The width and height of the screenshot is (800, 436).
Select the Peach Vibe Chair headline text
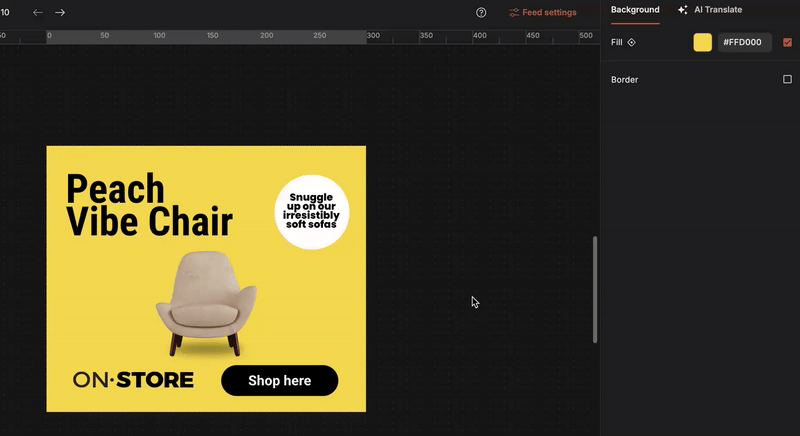pos(148,205)
